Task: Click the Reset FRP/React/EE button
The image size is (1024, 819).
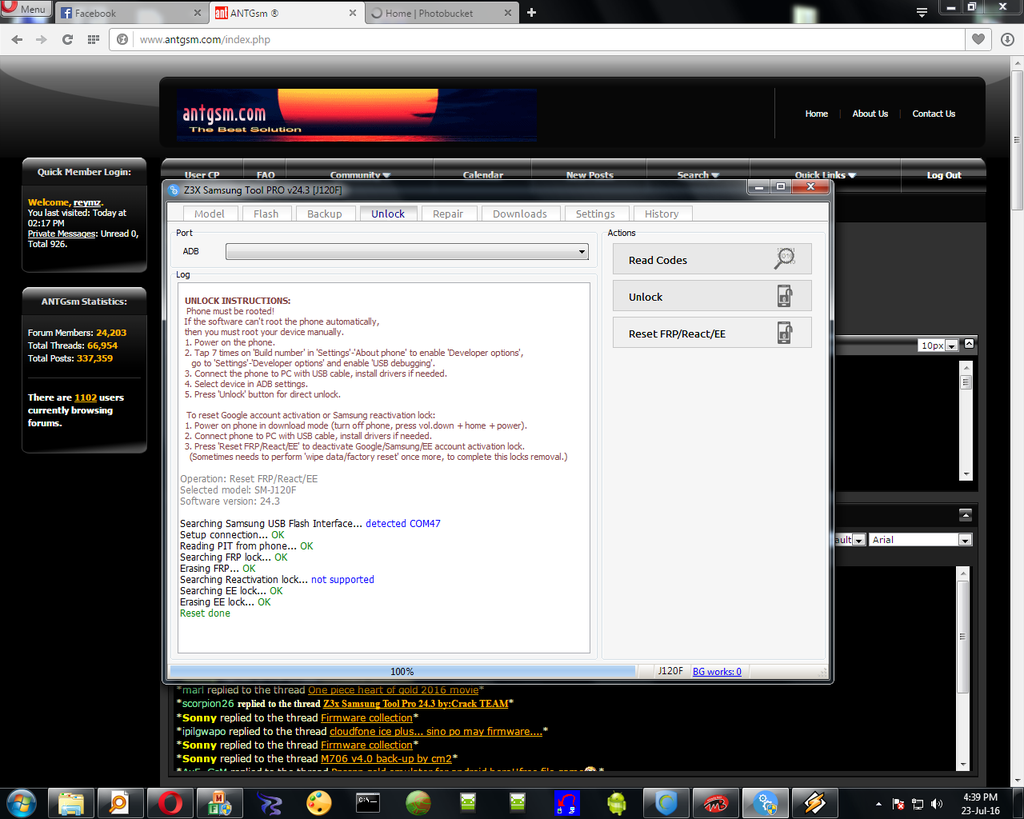Action: [x=712, y=333]
